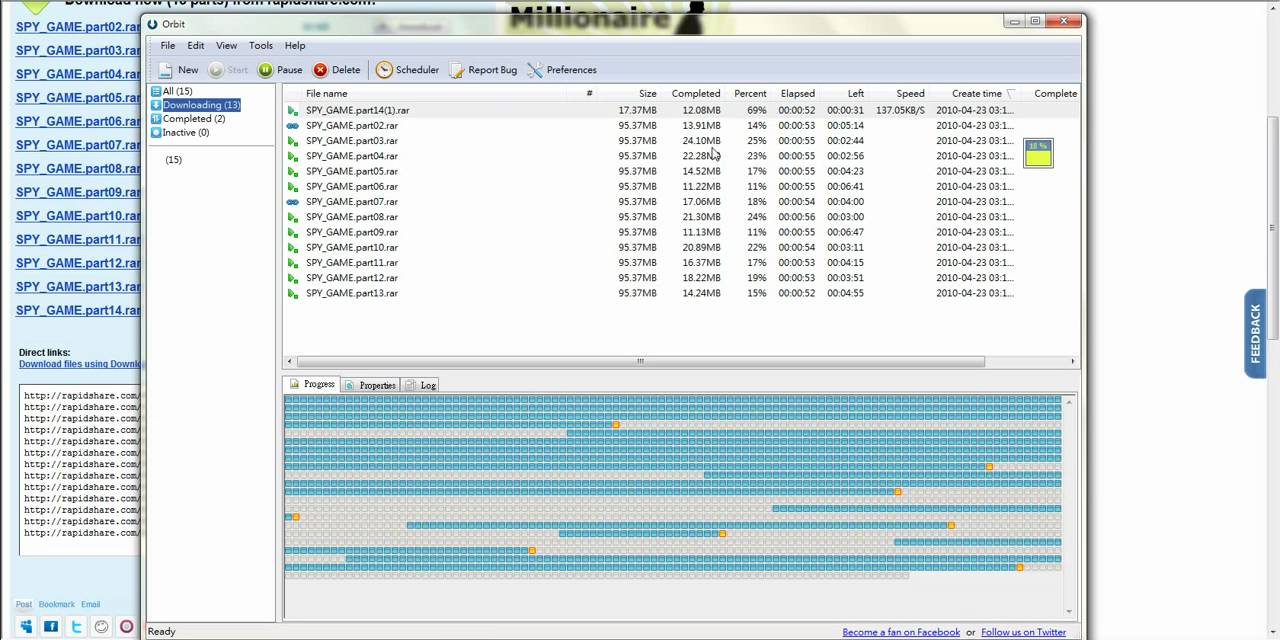Click the download list scroll right arrow
The image size is (1280, 640).
1073,361
